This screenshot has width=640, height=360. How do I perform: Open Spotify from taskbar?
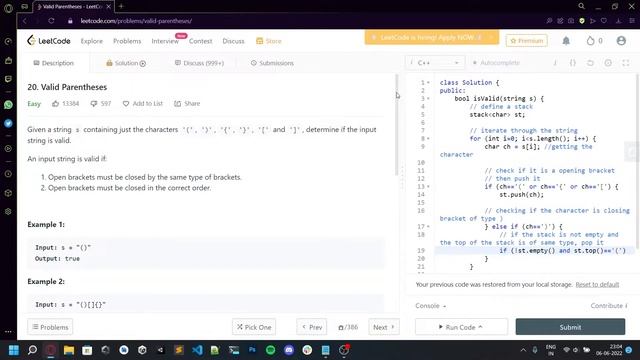270,350
